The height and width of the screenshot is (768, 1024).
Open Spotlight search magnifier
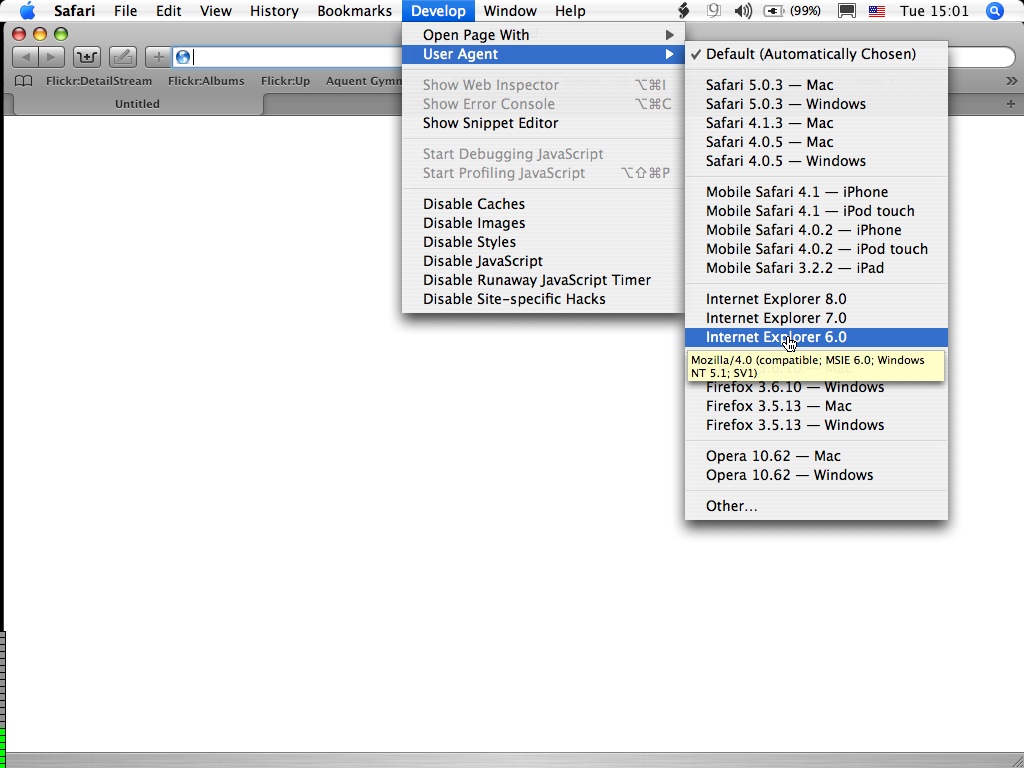(x=994, y=10)
